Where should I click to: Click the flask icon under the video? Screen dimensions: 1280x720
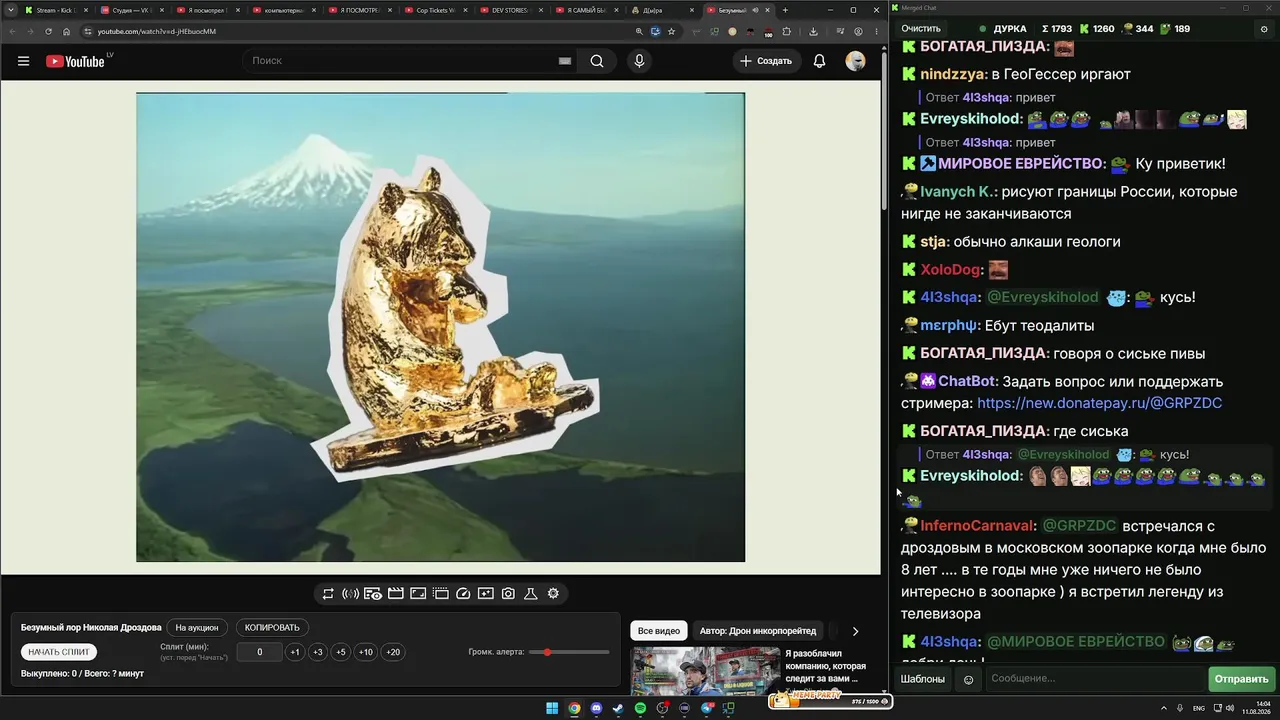pyautogui.click(x=530, y=594)
